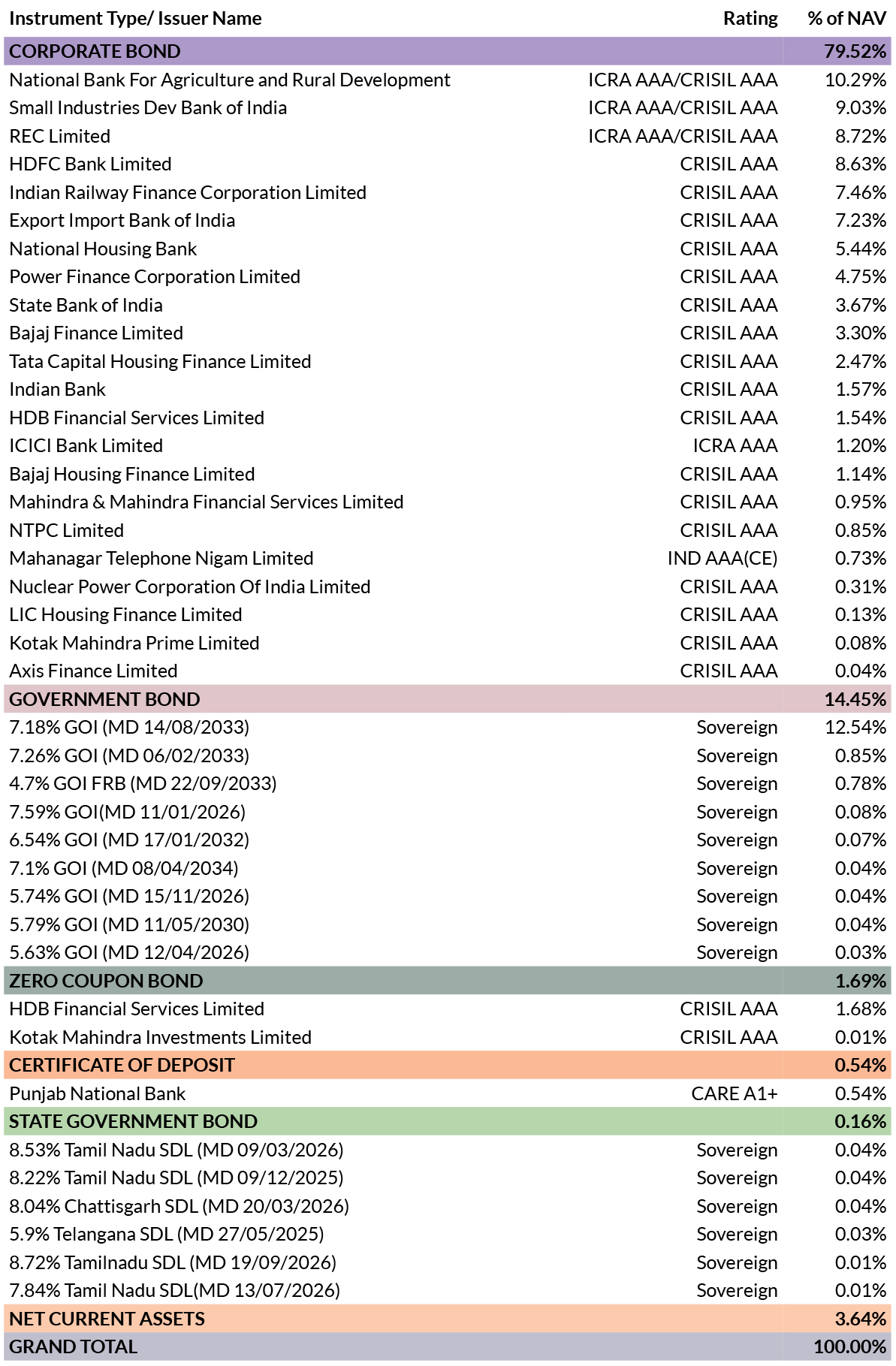Select the CARE A1+ rating cell

click(734, 1093)
